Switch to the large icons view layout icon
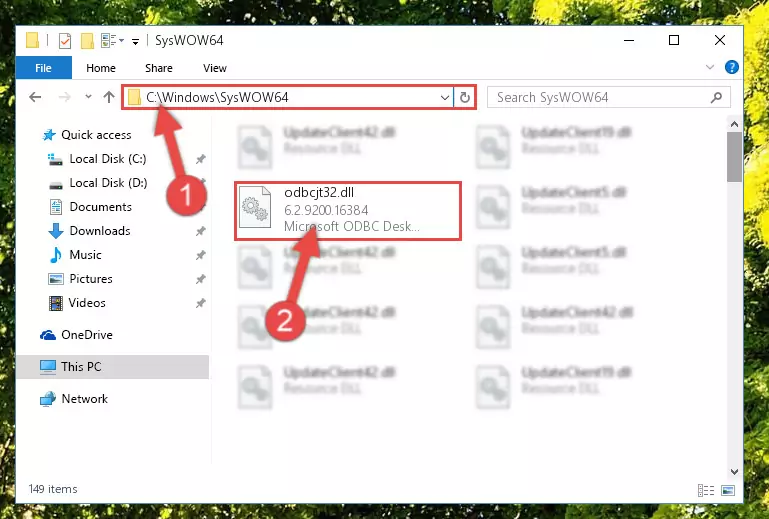This screenshot has height=519, width=769. point(728,490)
